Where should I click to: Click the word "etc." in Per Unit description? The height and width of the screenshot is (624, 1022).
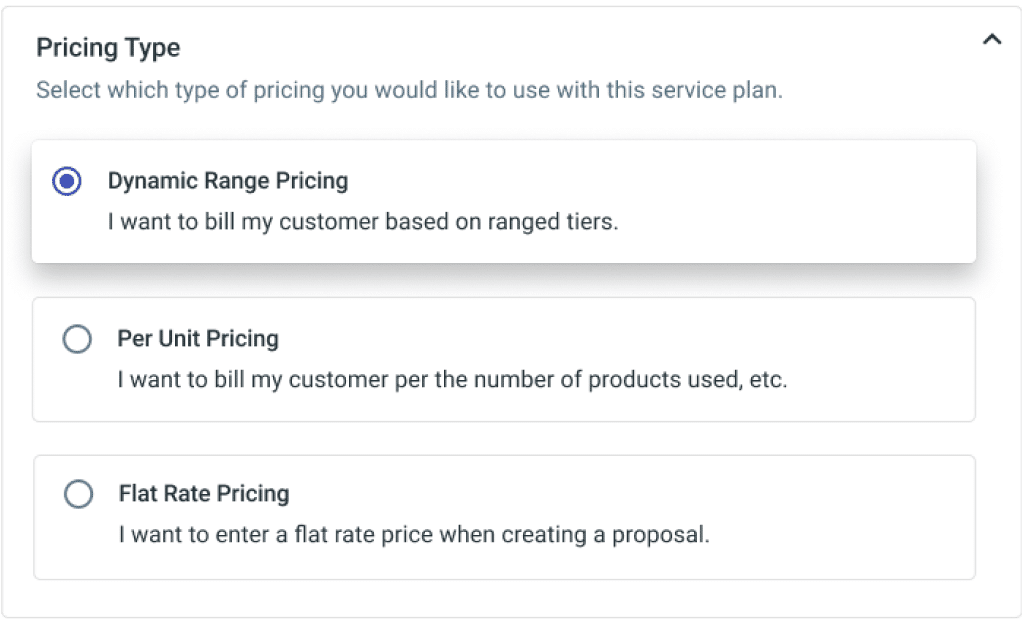coord(768,380)
